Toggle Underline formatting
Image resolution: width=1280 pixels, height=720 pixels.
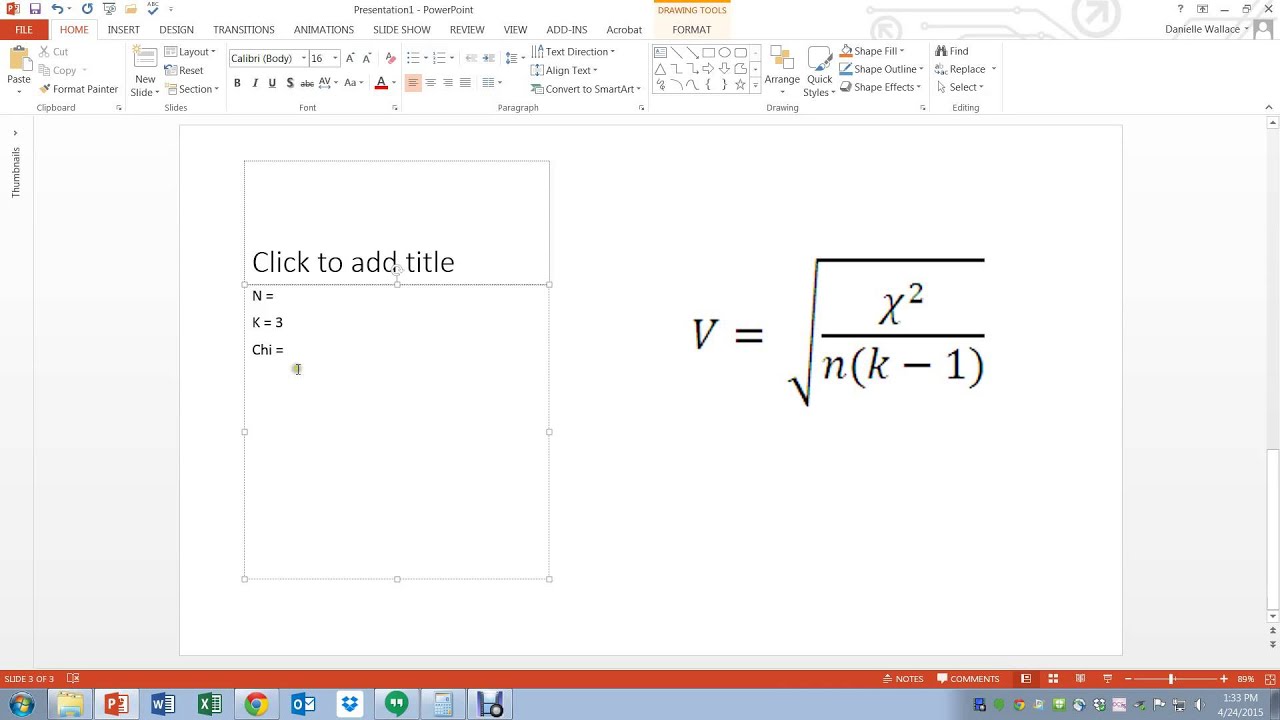(272, 83)
